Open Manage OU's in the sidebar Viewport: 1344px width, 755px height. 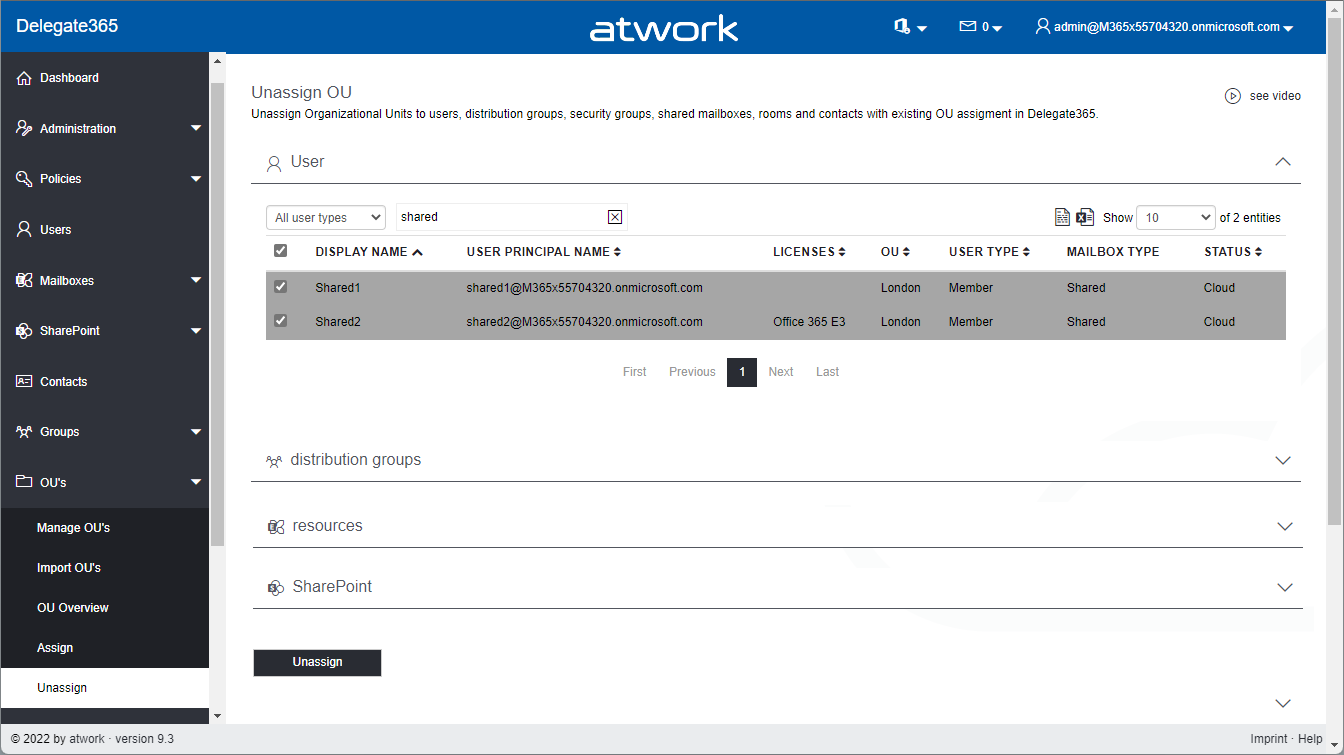73,528
